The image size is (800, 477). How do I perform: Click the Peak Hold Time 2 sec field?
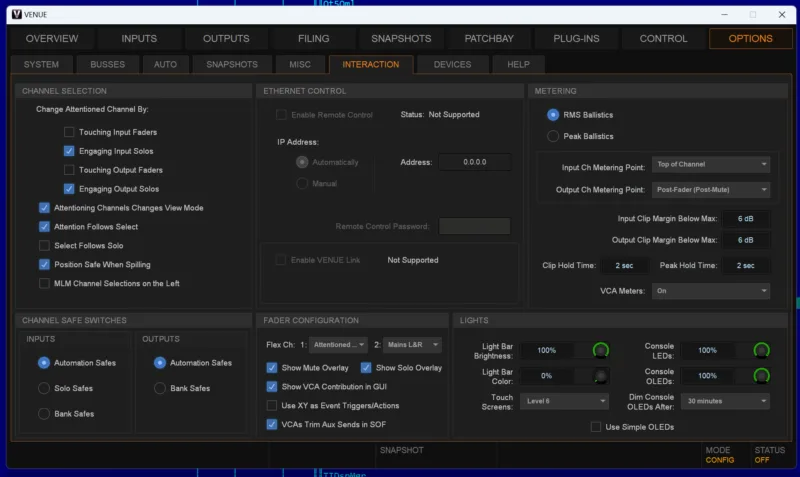[745, 266]
